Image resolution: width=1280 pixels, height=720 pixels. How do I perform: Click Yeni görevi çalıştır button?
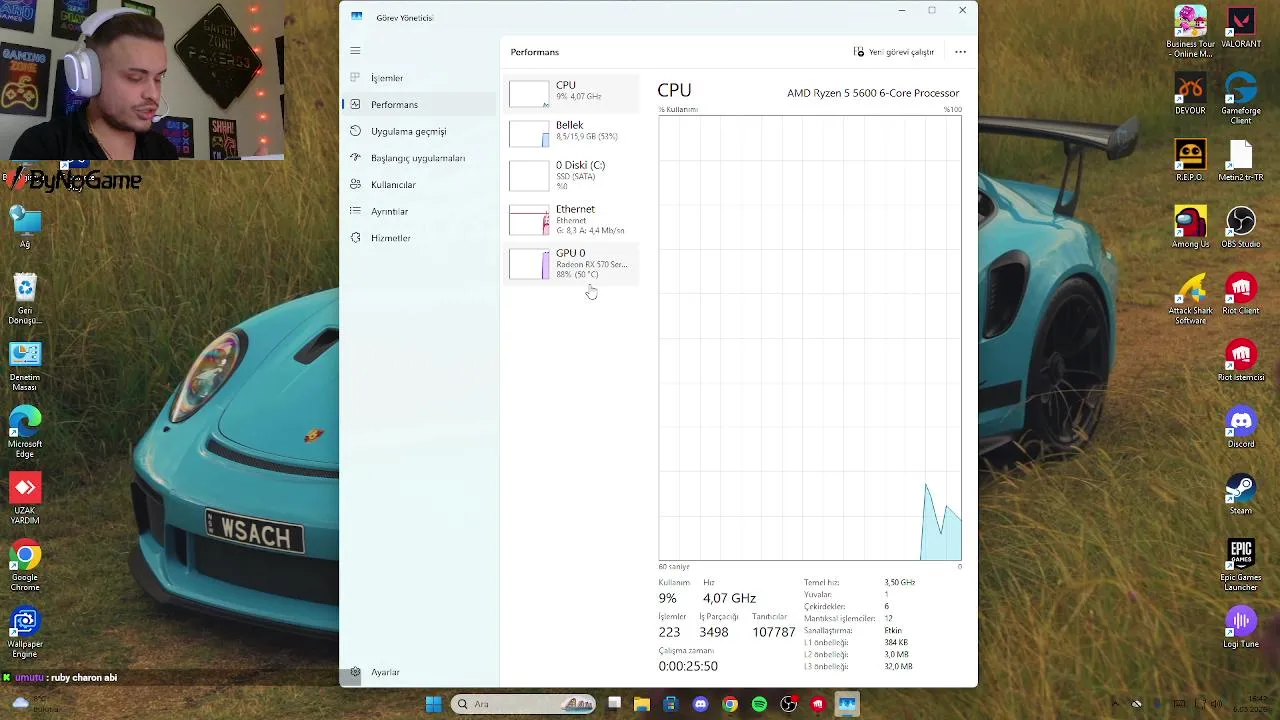tap(894, 52)
